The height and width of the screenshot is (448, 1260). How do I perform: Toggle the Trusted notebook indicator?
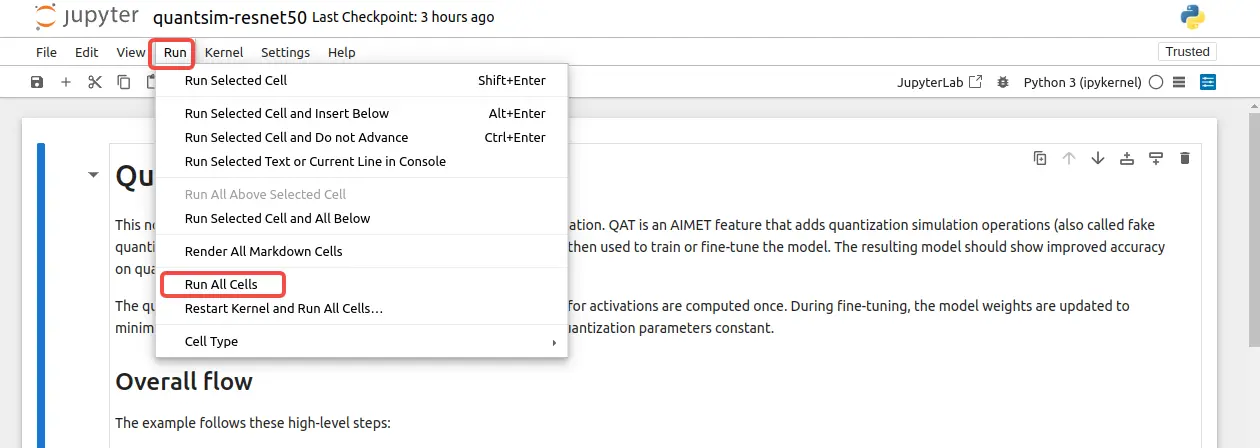(x=1188, y=52)
